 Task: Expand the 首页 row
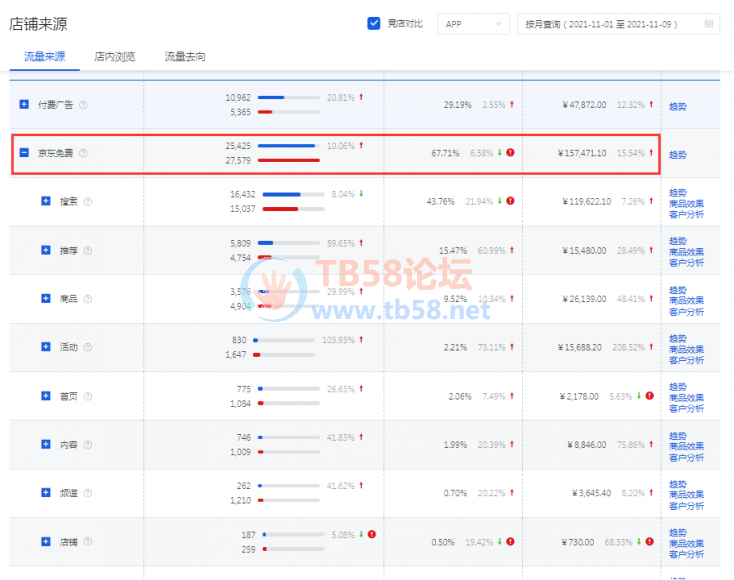click(46, 396)
